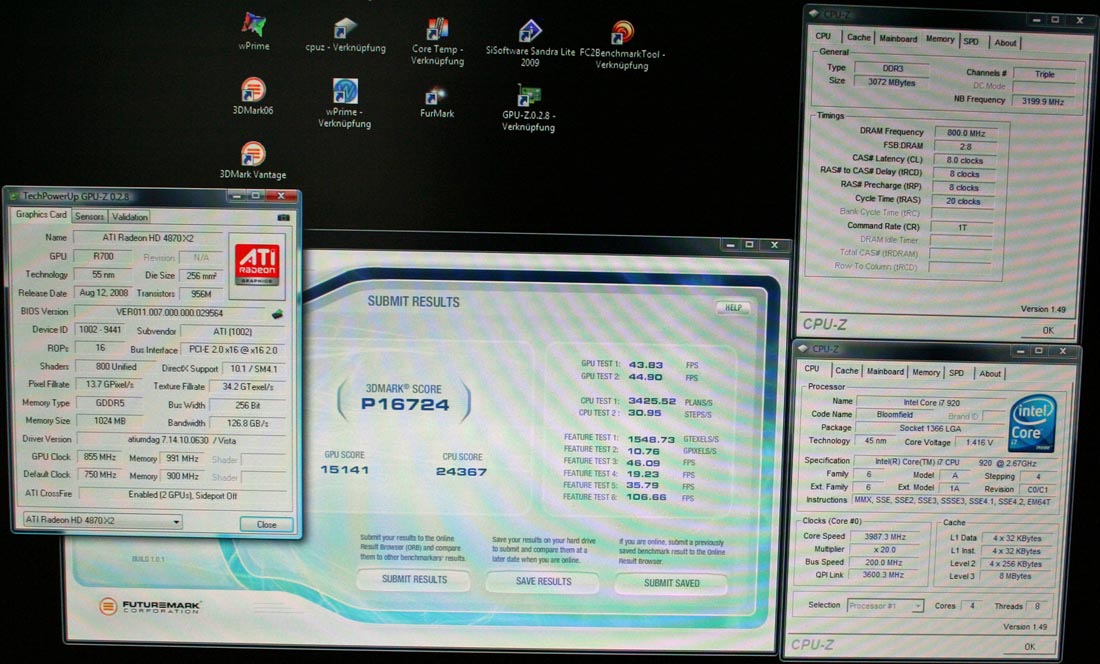
Task: Launch the cpuz - Verknüpfung desktop icon
Action: click(x=345, y=35)
